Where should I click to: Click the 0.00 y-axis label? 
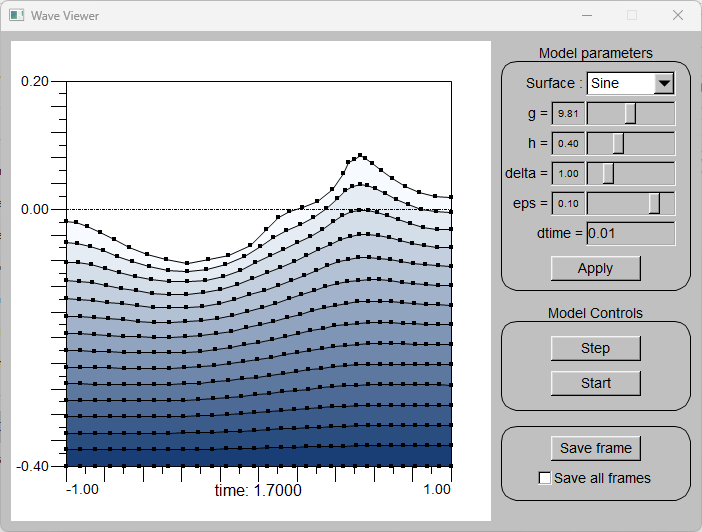pos(34,209)
